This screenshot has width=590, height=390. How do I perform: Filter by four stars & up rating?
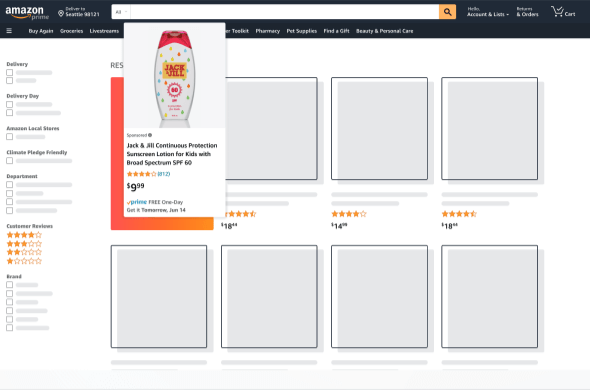[24, 235]
